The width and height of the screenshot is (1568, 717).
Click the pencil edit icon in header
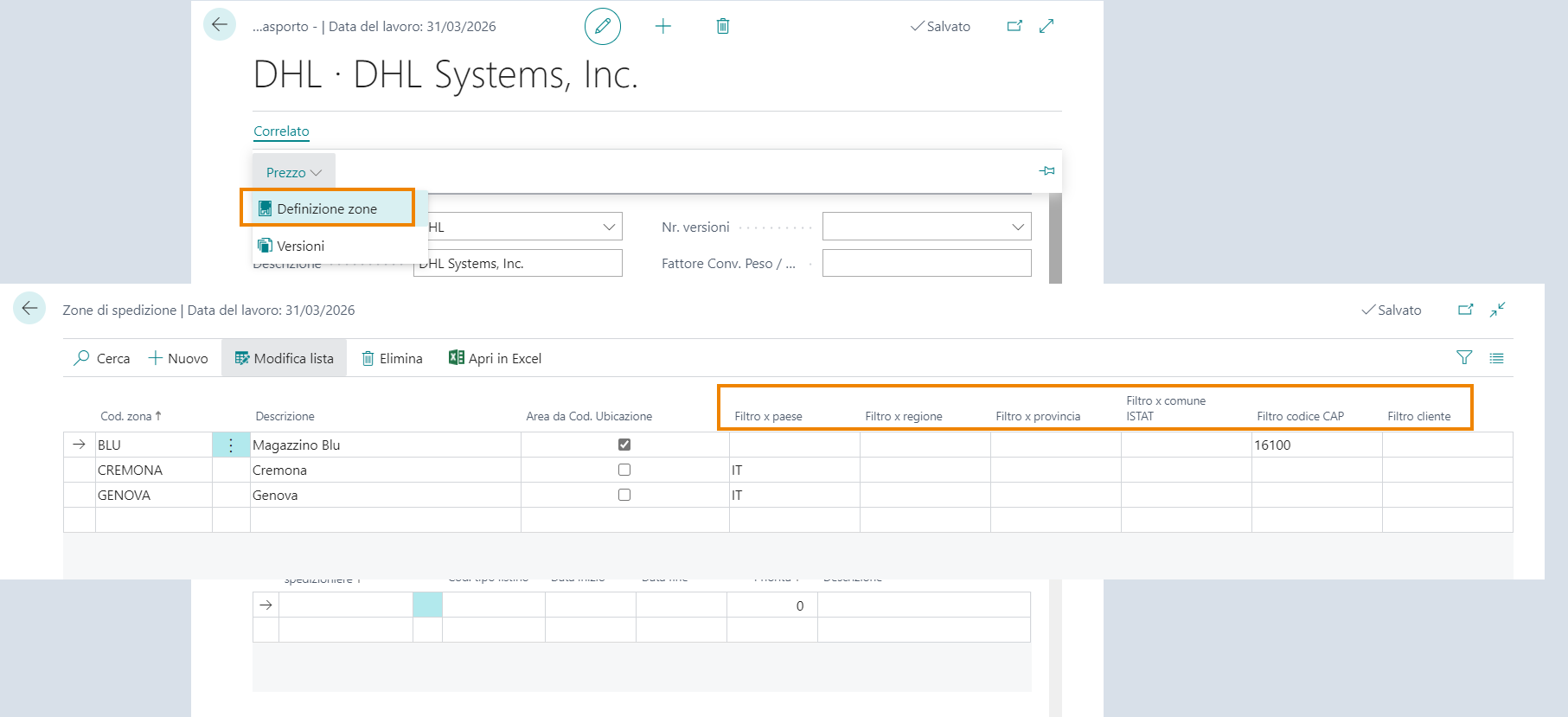602,26
